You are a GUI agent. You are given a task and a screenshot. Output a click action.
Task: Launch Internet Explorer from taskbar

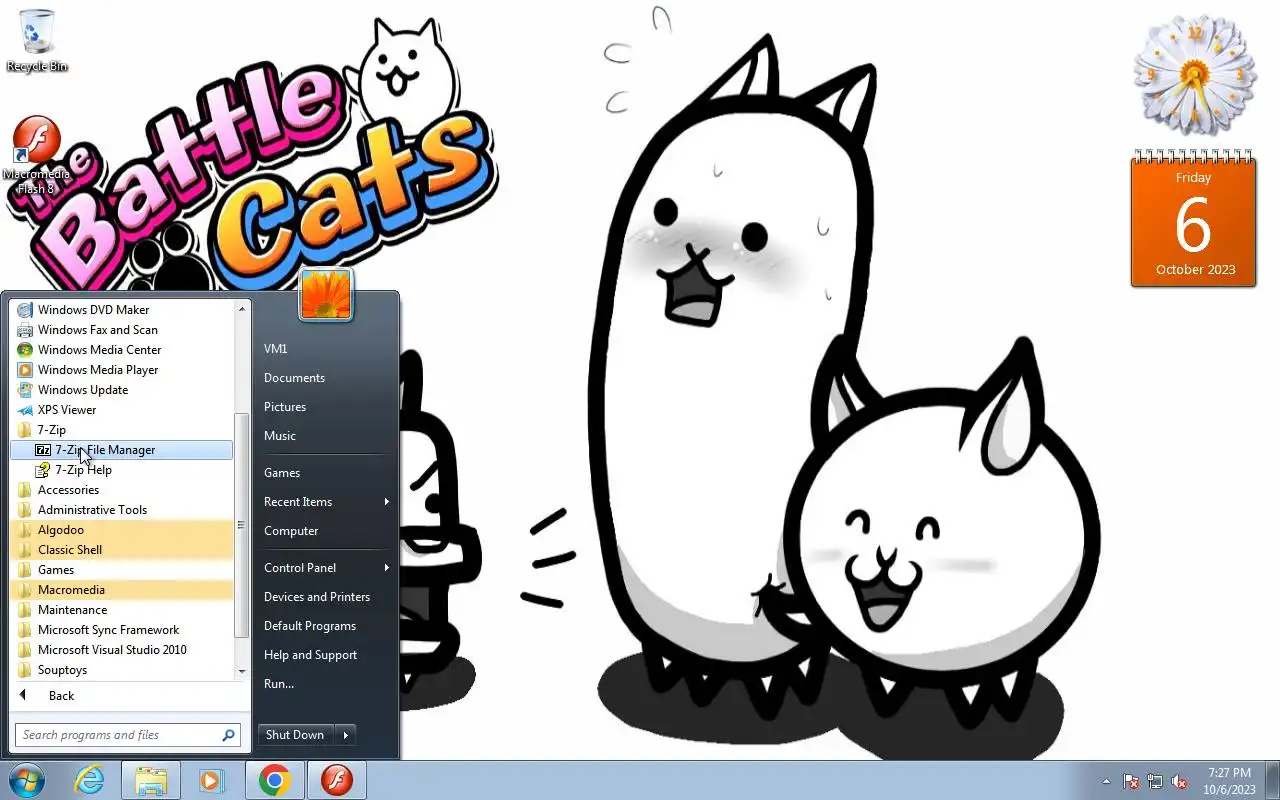(90, 780)
